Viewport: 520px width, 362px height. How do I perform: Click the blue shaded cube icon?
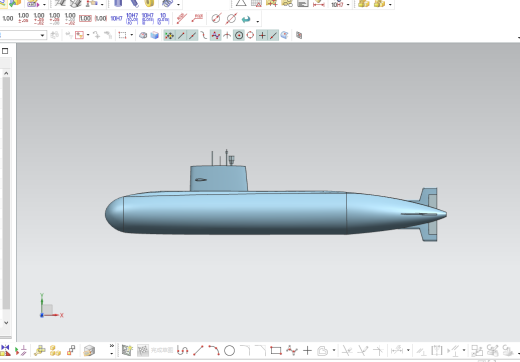tap(155, 35)
